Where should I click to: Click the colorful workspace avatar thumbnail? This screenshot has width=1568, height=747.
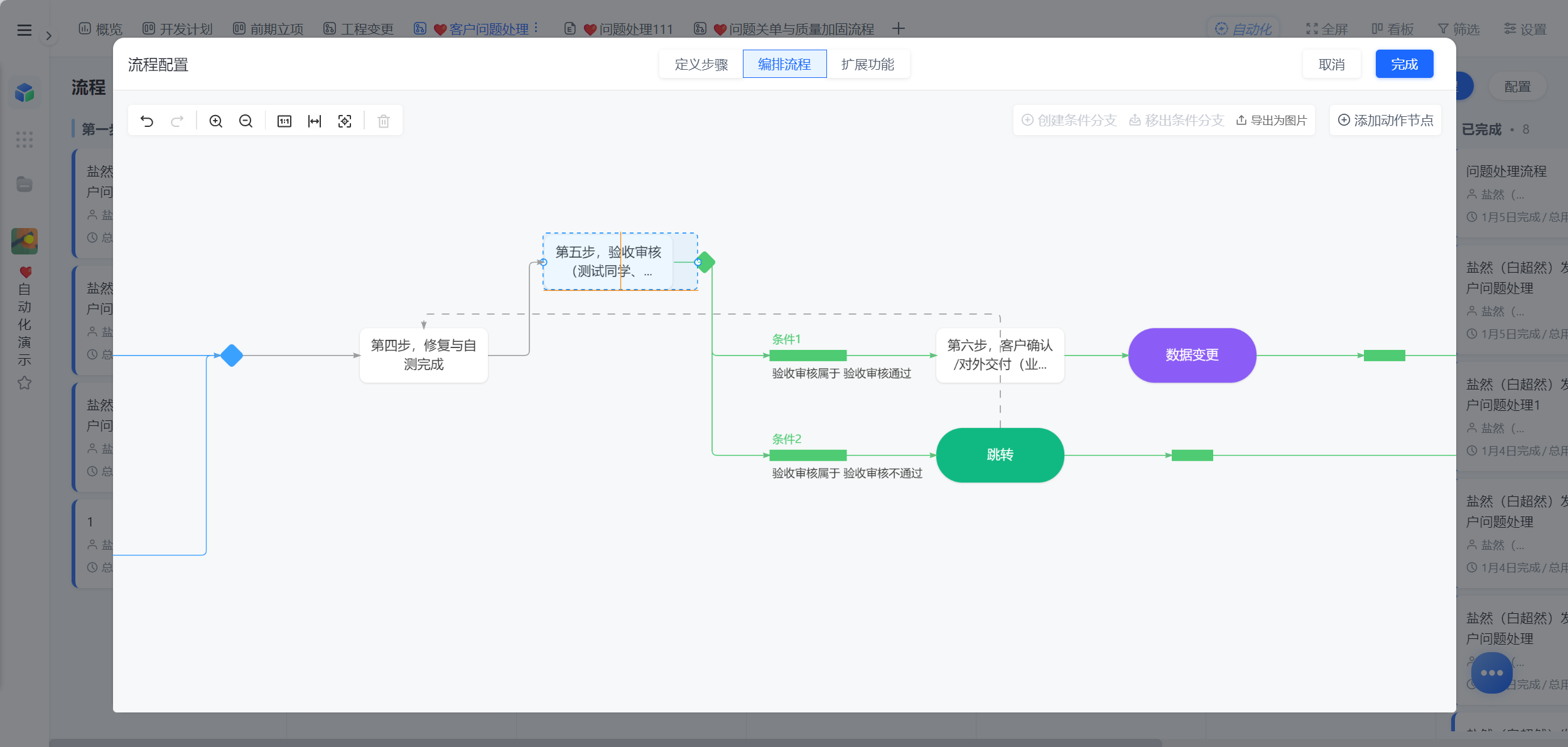pyautogui.click(x=24, y=241)
